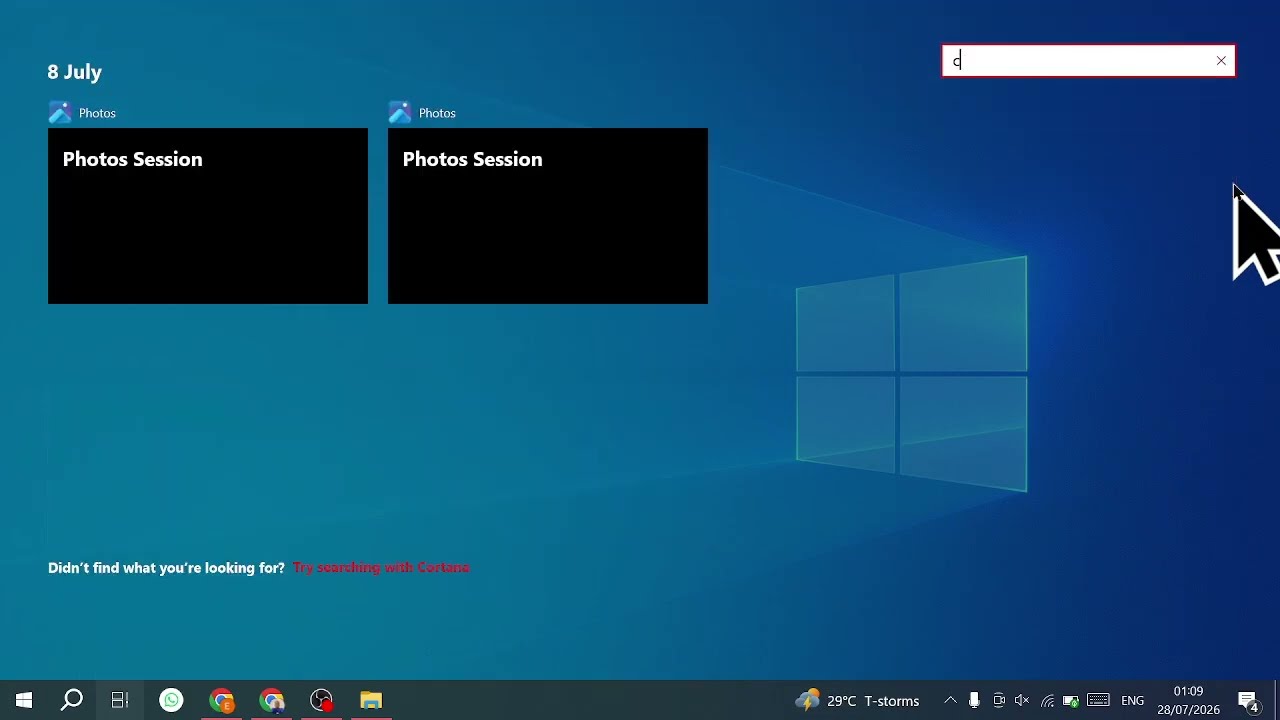Click the 8 July date heading
The height and width of the screenshot is (720, 1280).
[75, 72]
